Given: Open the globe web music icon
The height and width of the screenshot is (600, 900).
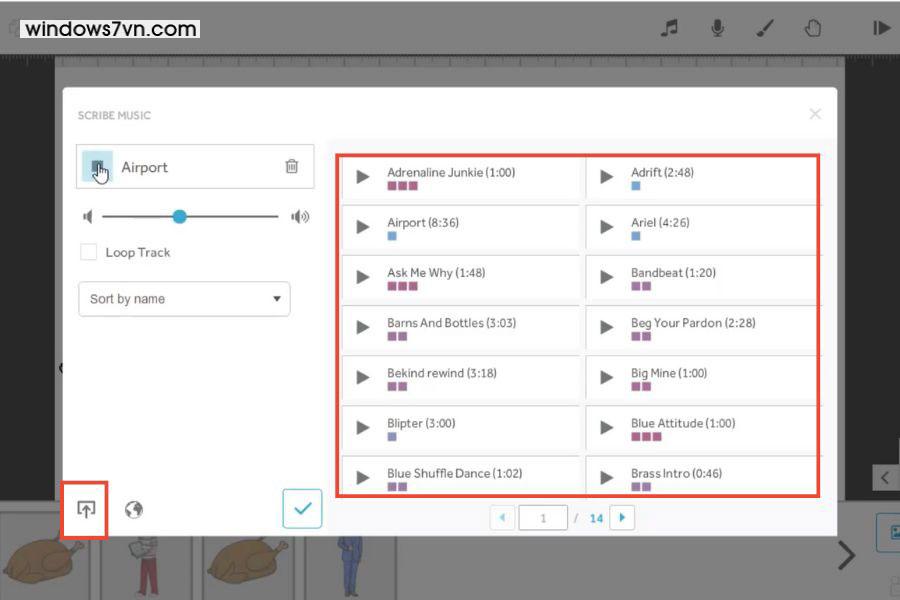Looking at the screenshot, I should pyautogui.click(x=134, y=510).
